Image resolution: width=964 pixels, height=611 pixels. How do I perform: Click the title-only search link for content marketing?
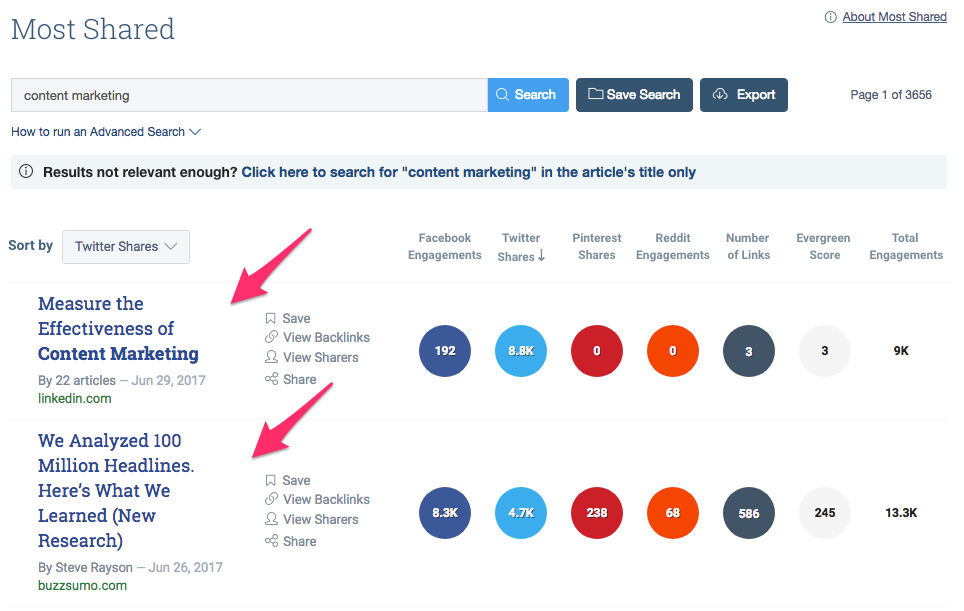[466, 171]
